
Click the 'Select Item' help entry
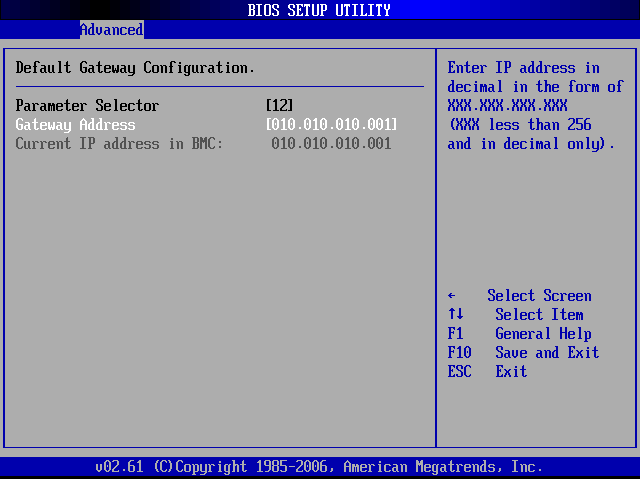tap(539, 315)
